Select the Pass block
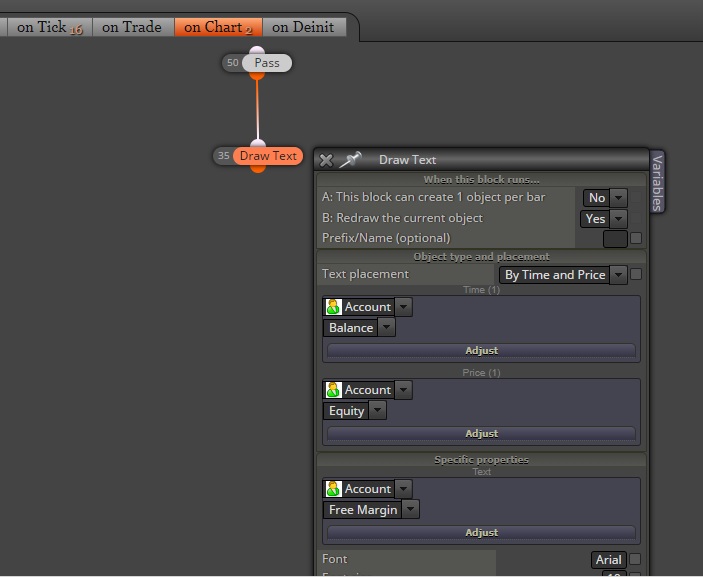Image resolution: width=703 pixels, height=579 pixels. coord(267,63)
